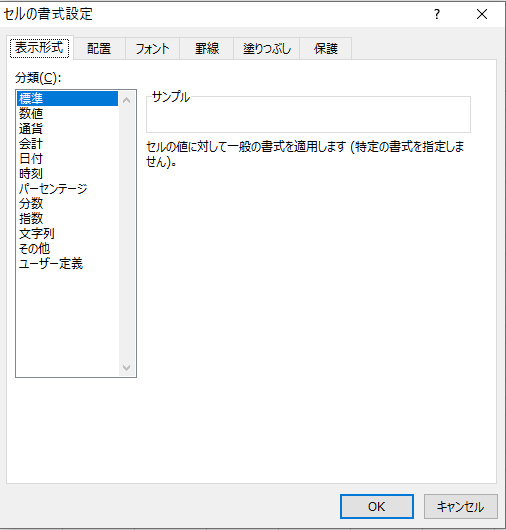Switch to the 罫線 tab
506x530 pixels.
pyautogui.click(x=207, y=48)
